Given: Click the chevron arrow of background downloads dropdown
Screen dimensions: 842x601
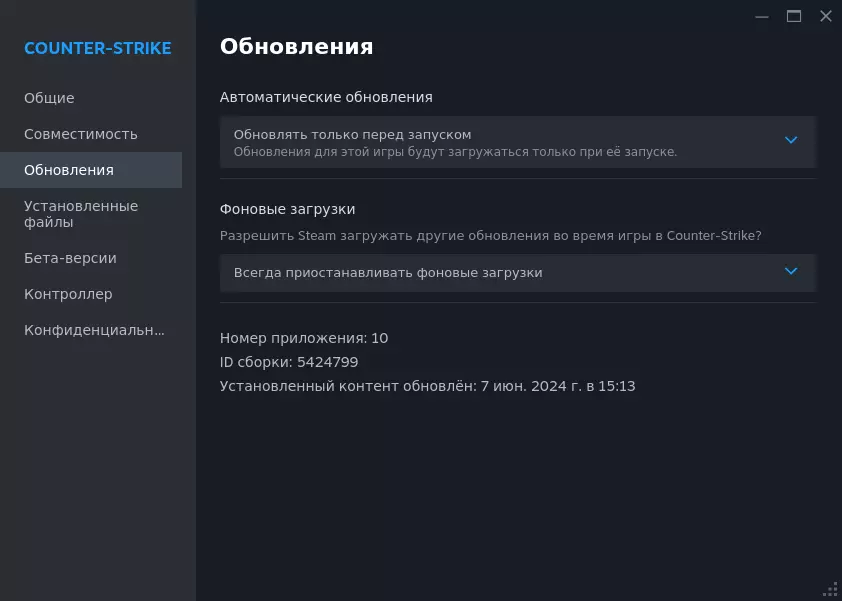Looking at the screenshot, I should [x=791, y=271].
